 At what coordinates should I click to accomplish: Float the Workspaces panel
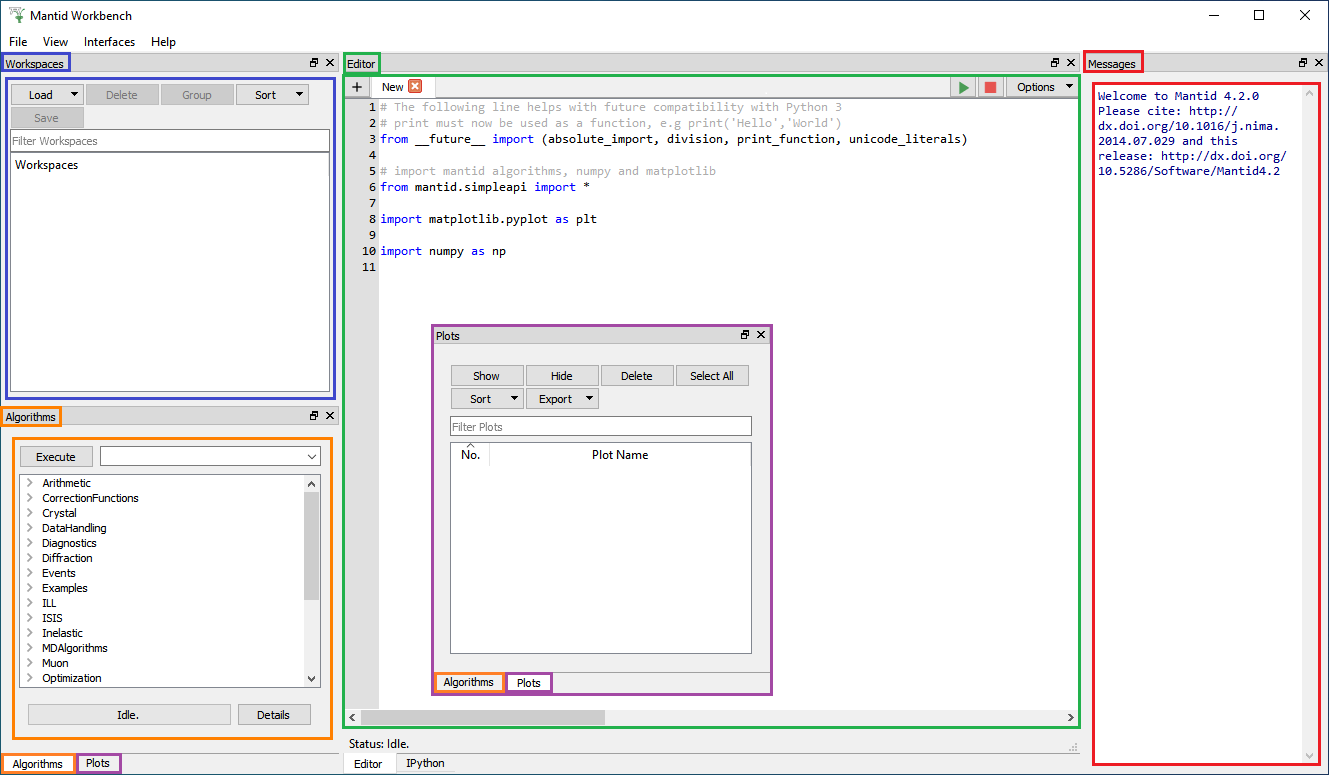(314, 63)
